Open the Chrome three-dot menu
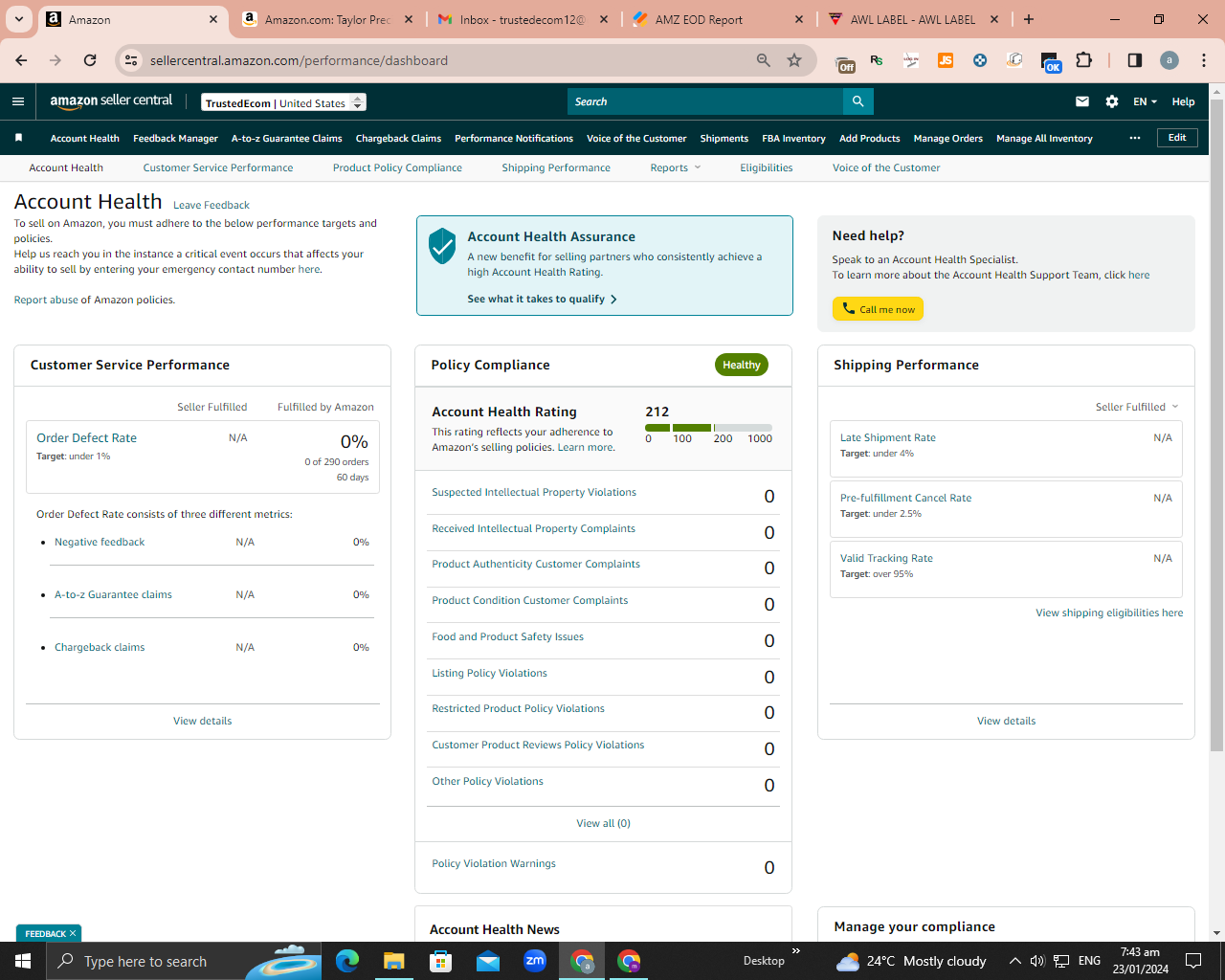1225x980 pixels. (x=1204, y=60)
